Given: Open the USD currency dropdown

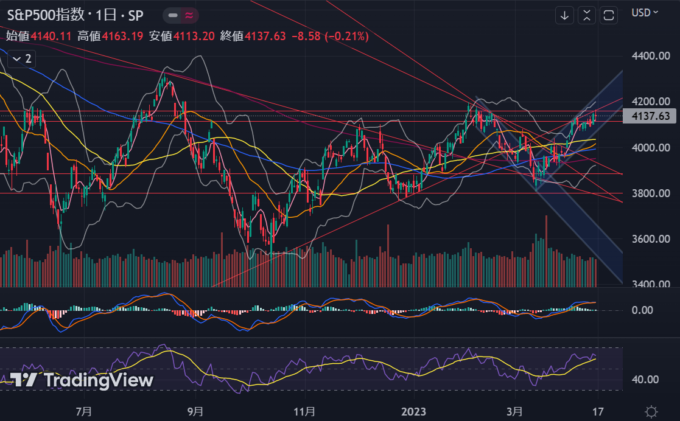Looking at the screenshot, I should 642,12.
